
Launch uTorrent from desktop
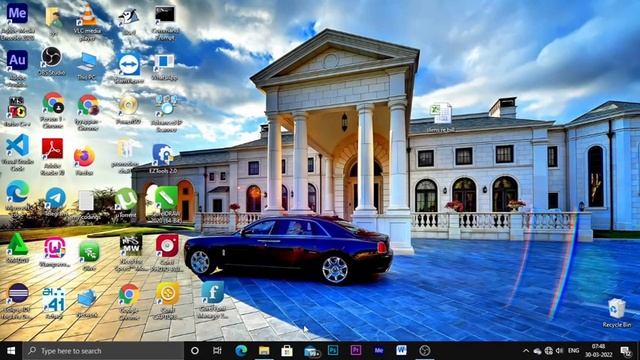127,202
